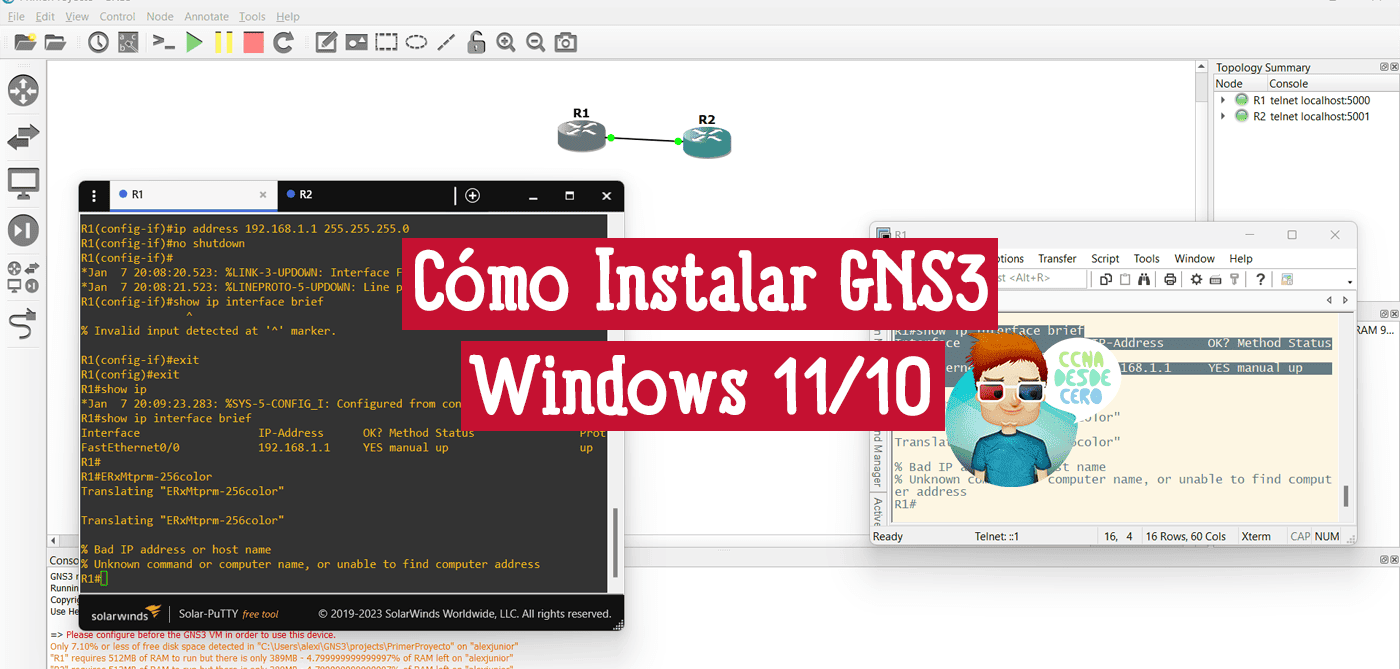Copy selection in SecureCRT toolbar
This screenshot has width=1400, height=669.
click(1106, 279)
